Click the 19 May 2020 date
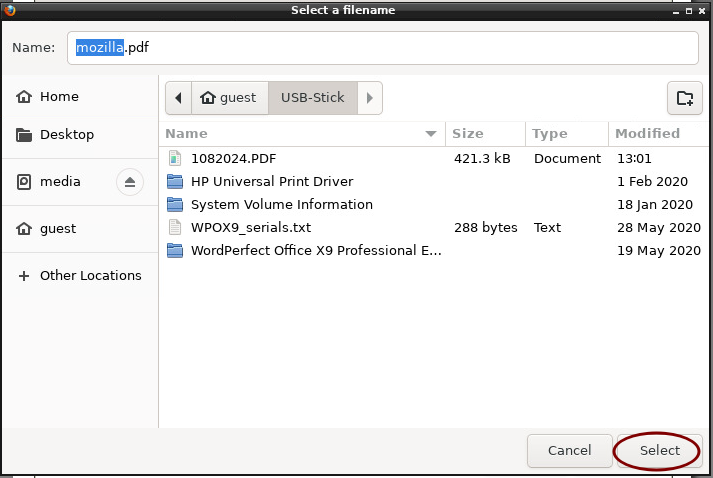This screenshot has height=478, width=713. 659,251
